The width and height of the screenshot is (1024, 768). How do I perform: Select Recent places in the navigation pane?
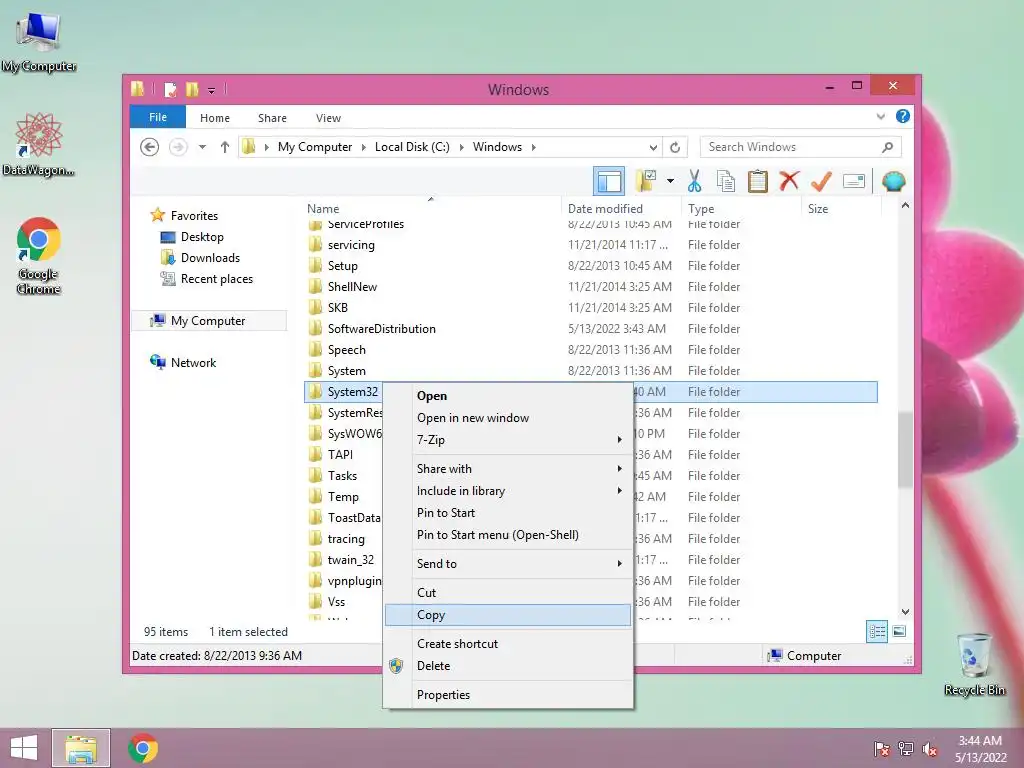click(x=216, y=279)
